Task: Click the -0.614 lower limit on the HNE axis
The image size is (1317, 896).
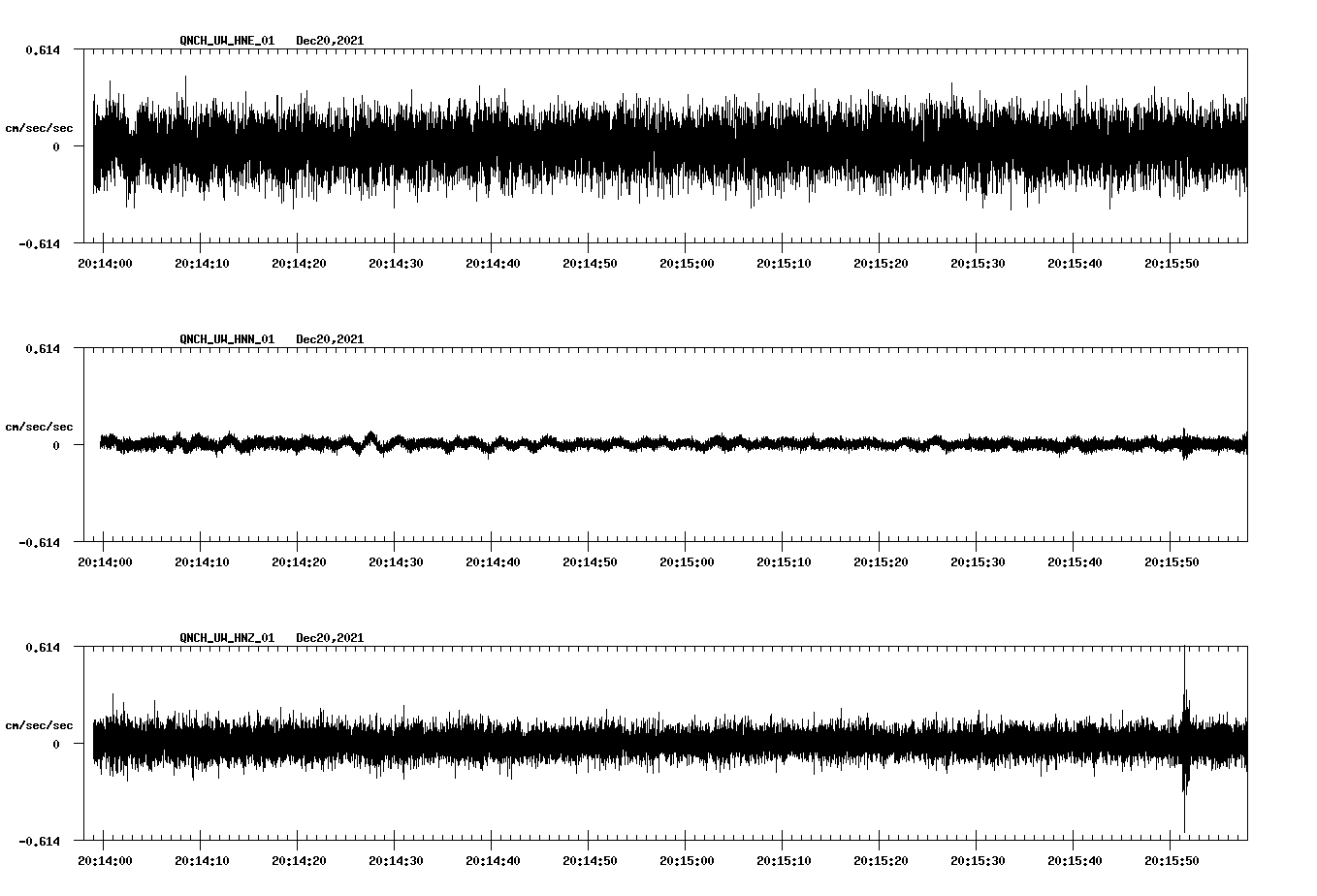Action: 39,243
